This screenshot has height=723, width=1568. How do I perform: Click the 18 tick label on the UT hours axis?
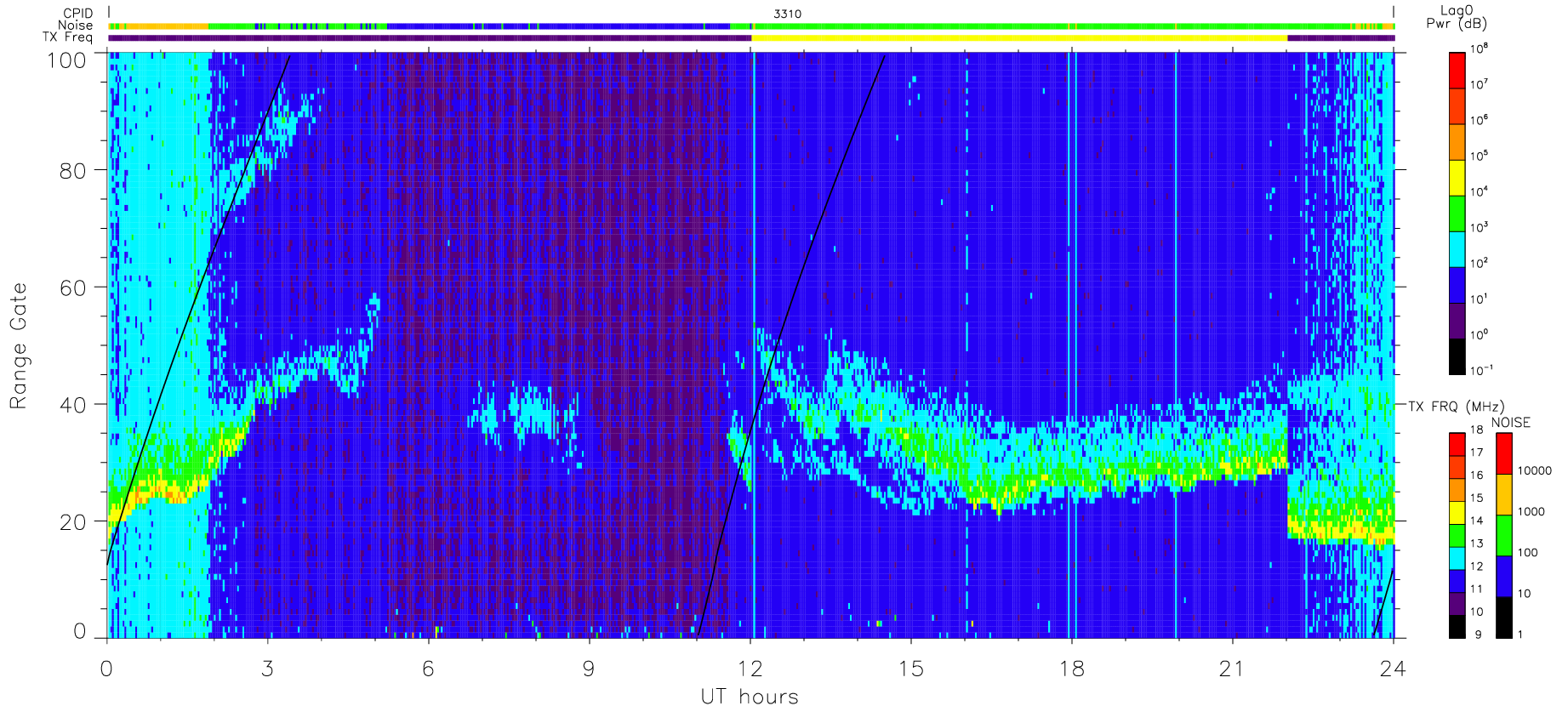[1071, 669]
